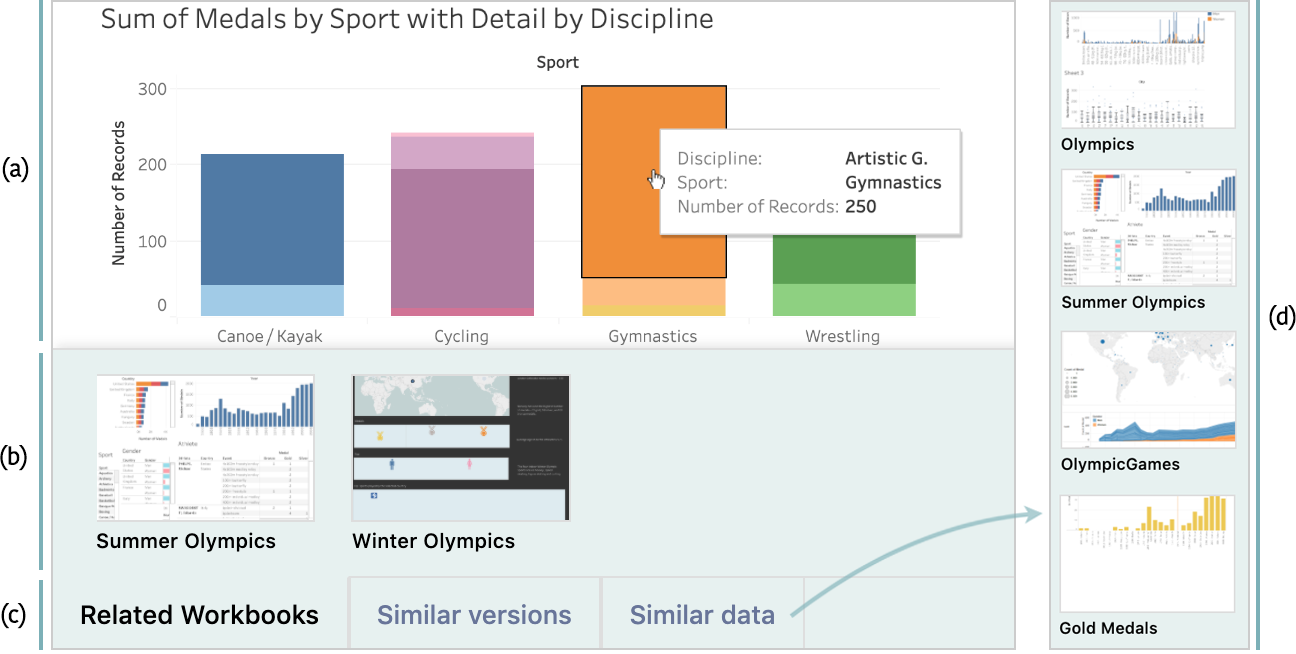Open the Summer Olympics thumbnail in the right sidebar

(x=1148, y=228)
